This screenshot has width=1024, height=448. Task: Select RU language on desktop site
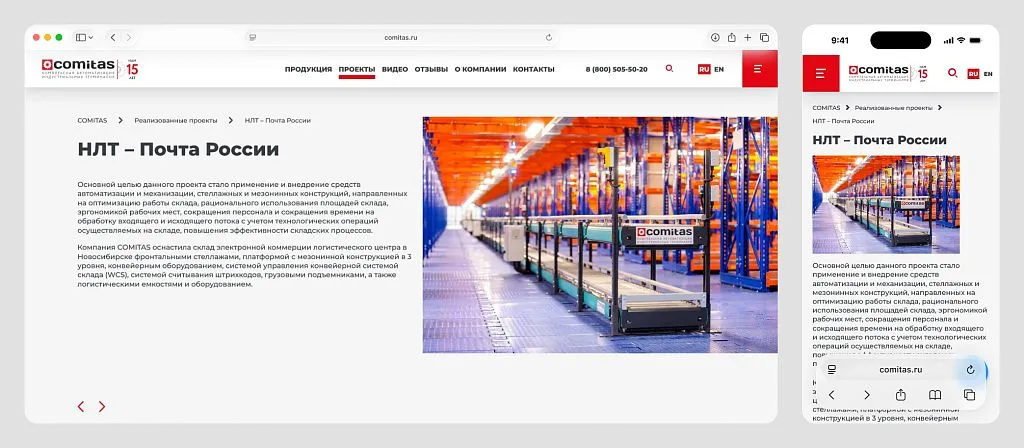(704, 69)
